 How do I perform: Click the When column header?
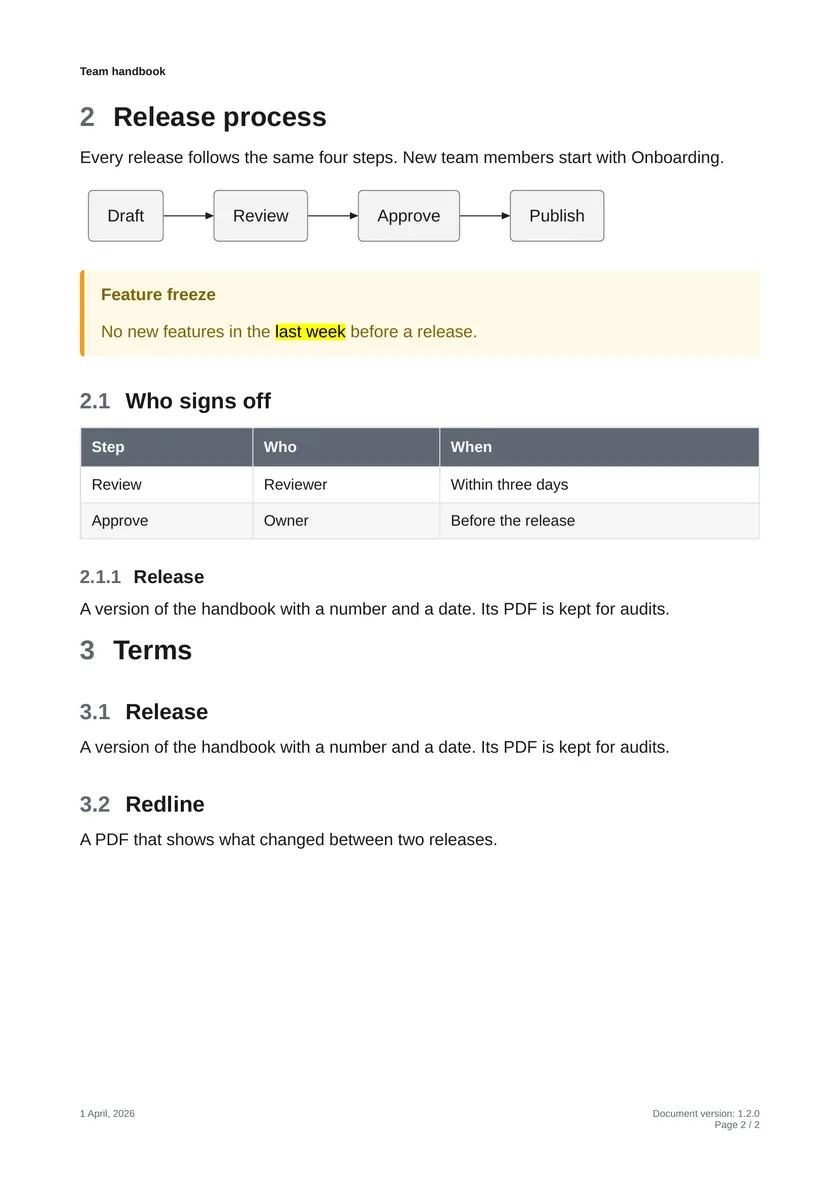599,447
